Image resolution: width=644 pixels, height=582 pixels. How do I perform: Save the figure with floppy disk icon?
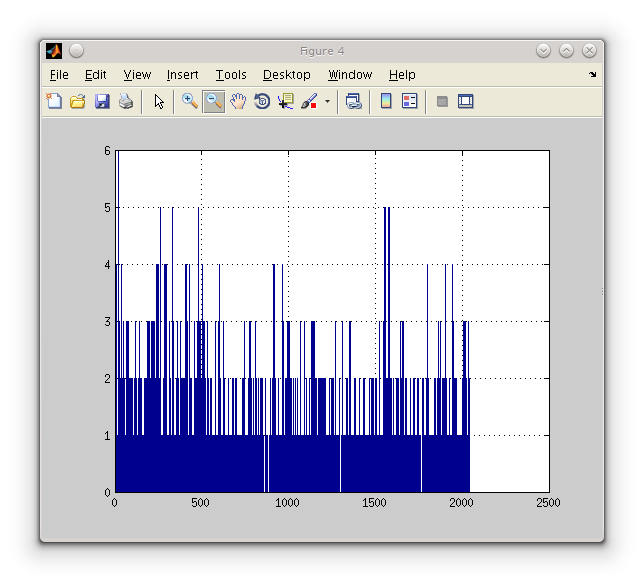click(101, 101)
